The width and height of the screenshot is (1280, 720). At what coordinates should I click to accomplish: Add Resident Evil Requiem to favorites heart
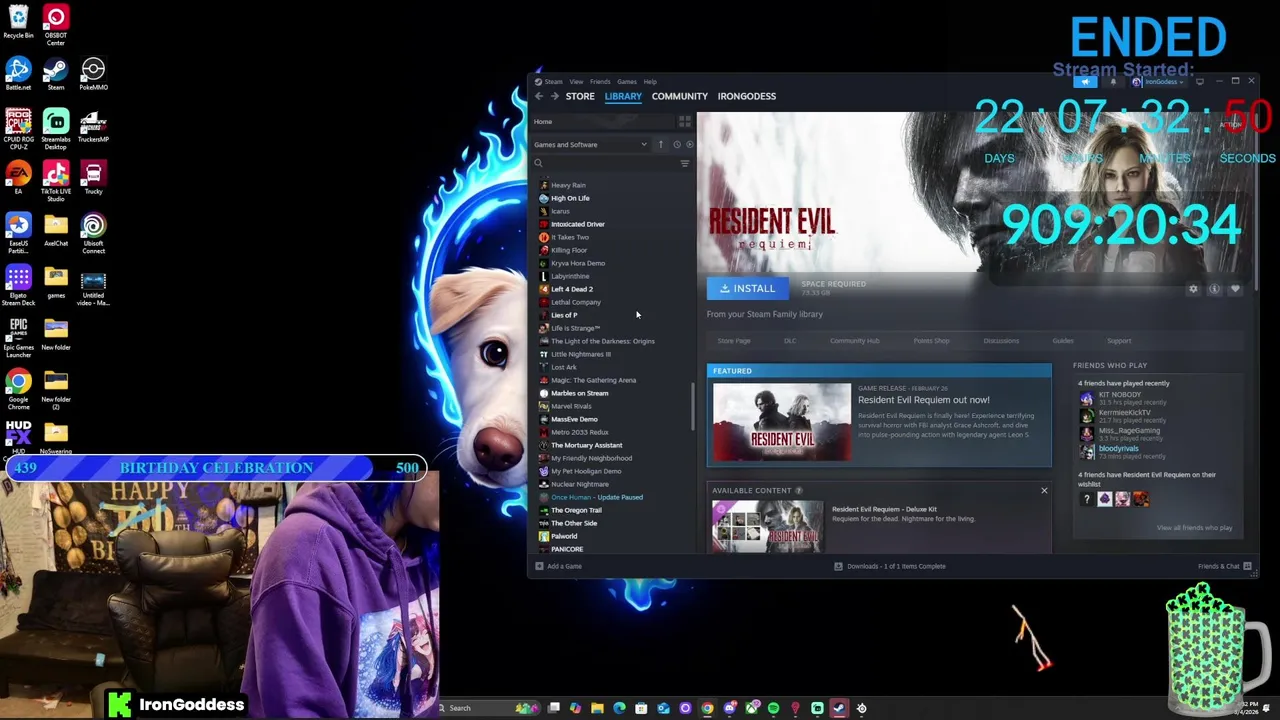point(1235,289)
